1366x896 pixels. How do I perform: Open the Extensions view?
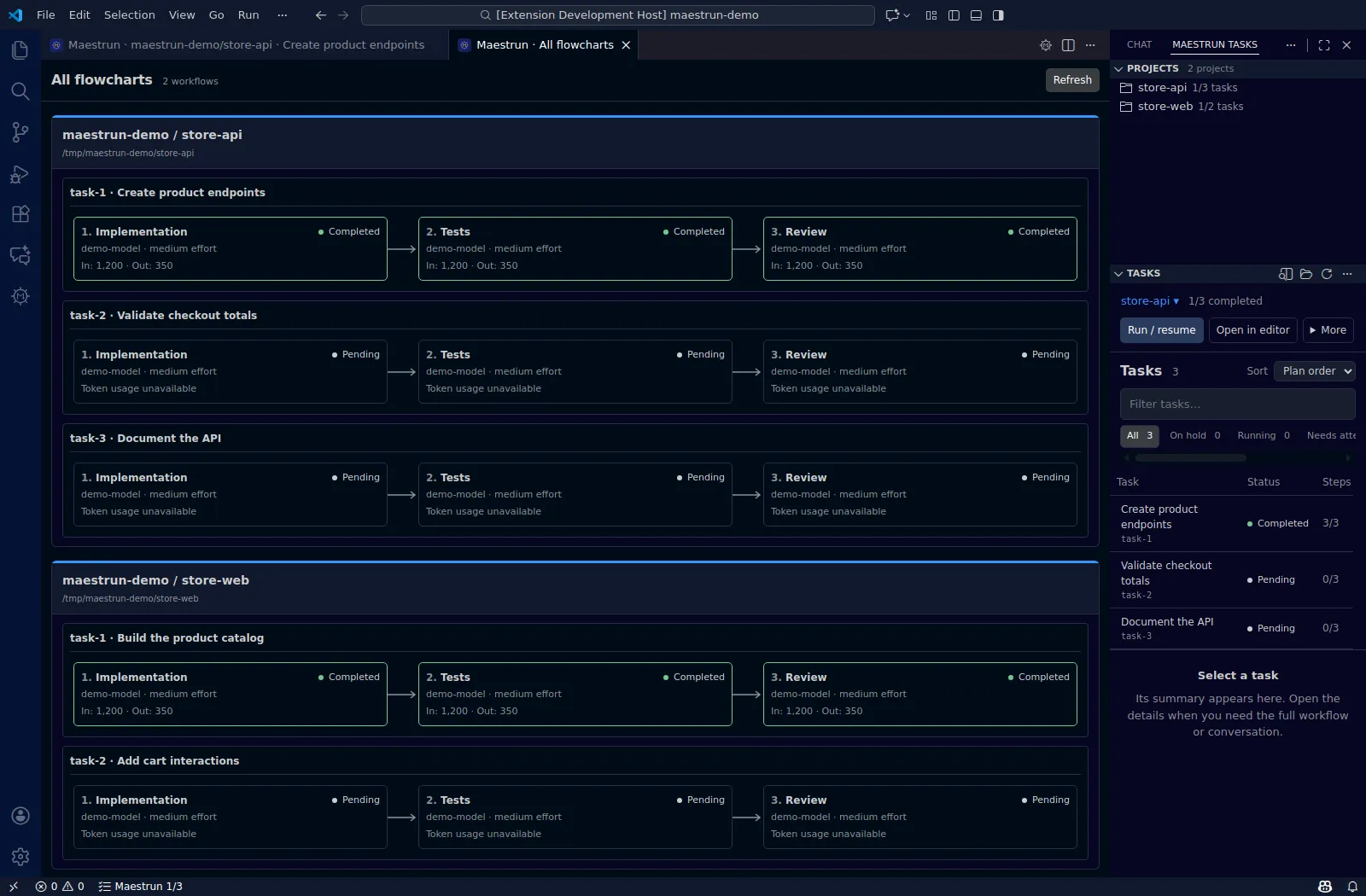coord(20,214)
